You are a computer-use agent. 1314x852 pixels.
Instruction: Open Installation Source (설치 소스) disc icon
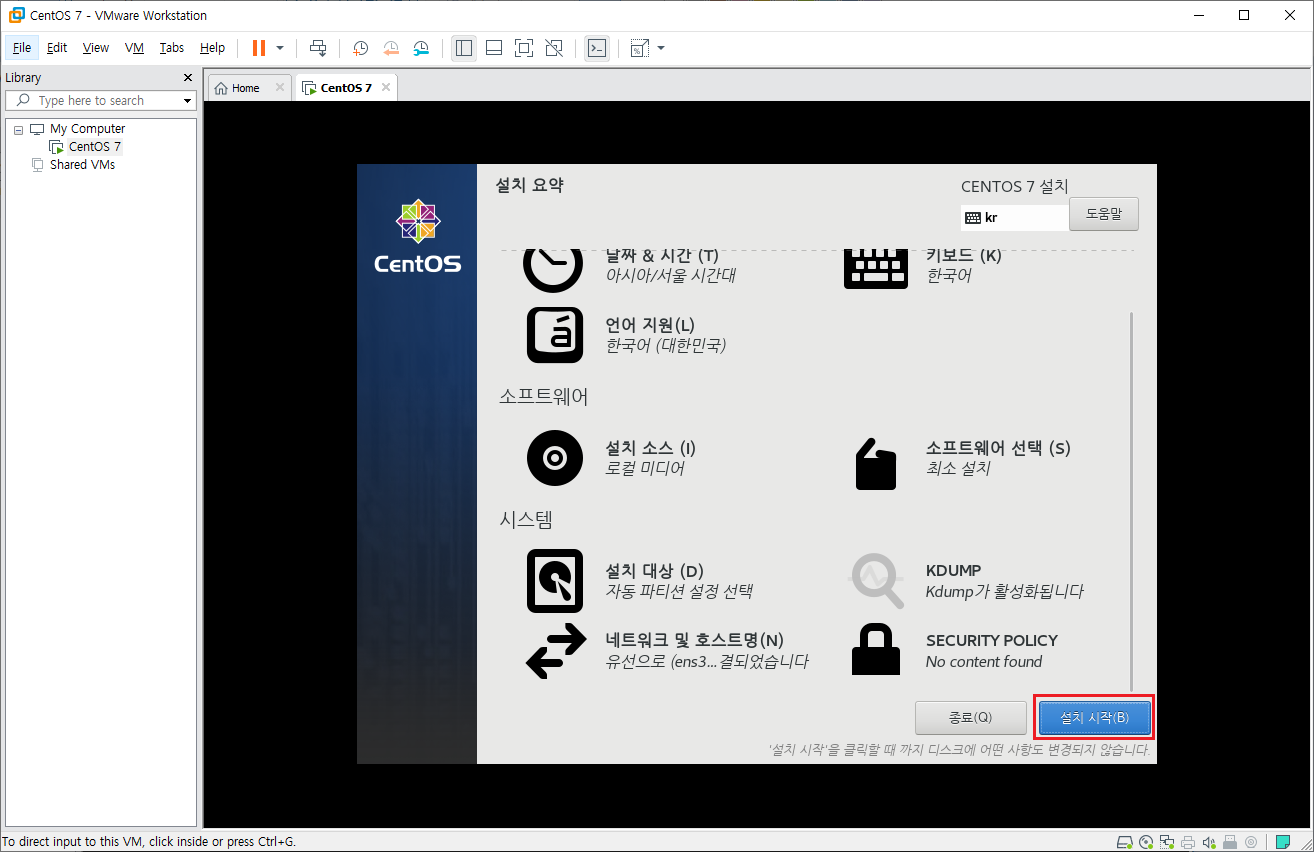tap(554, 458)
